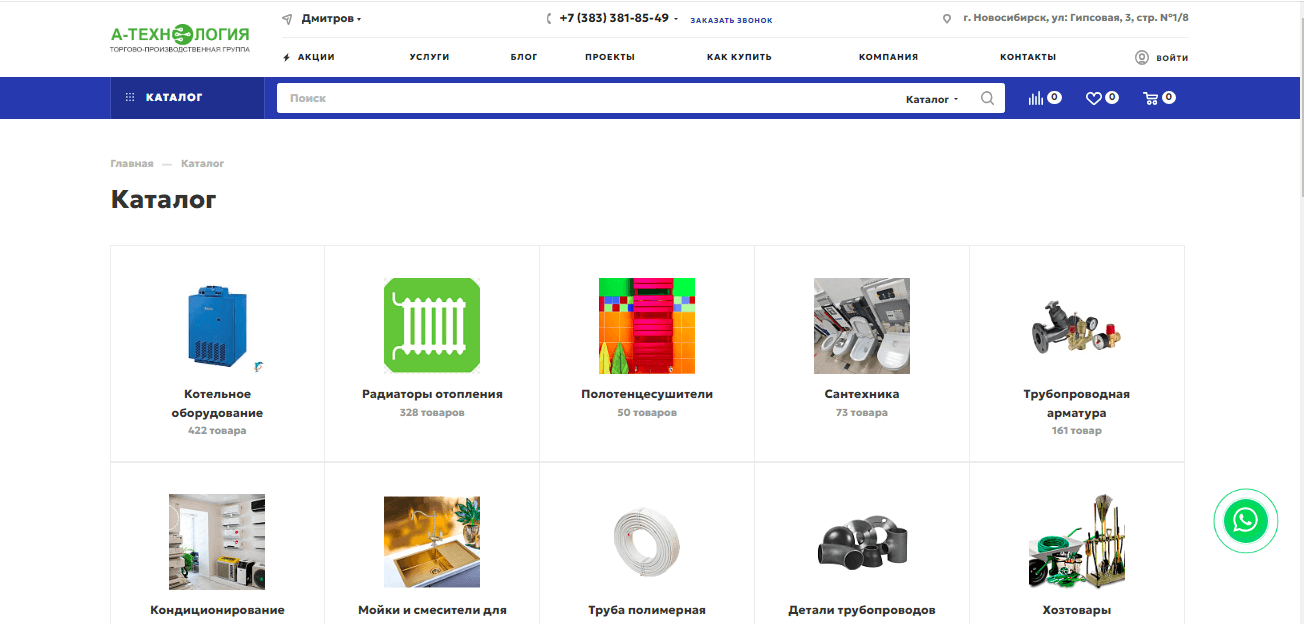Click the Хозтовары garden tools image
This screenshot has width=1304, height=624.
pyautogui.click(x=1077, y=541)
